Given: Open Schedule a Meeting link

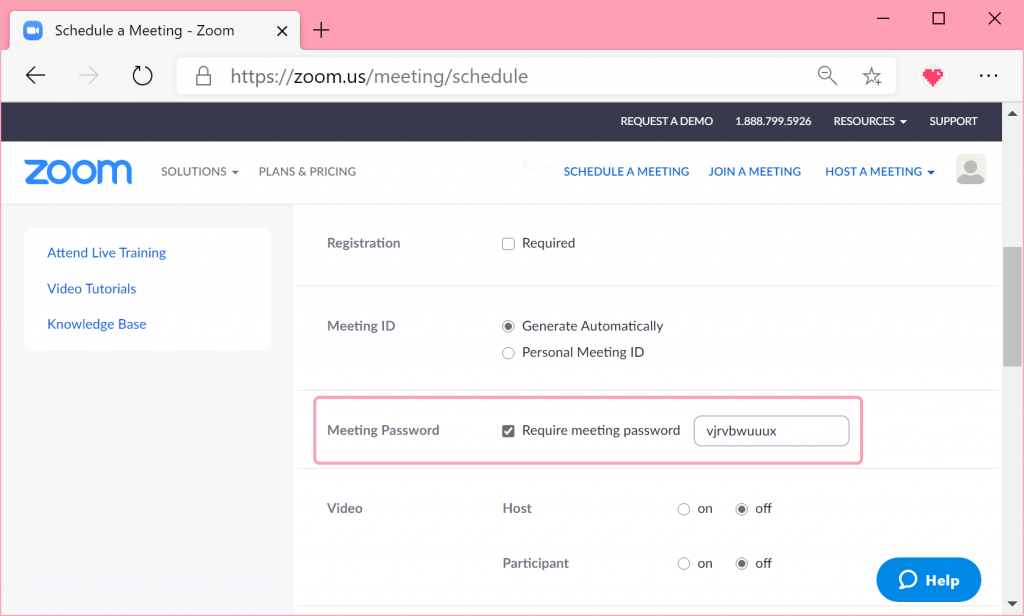Looking at the screenshot, I should pos(626,171).
